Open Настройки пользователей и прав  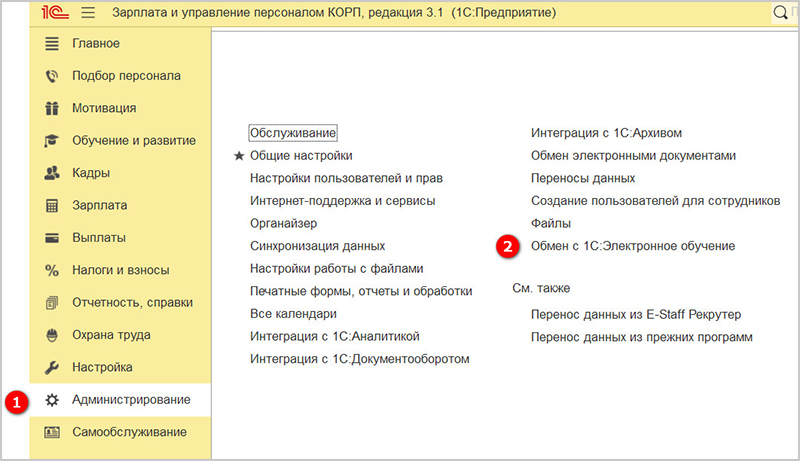coord(346,178)
